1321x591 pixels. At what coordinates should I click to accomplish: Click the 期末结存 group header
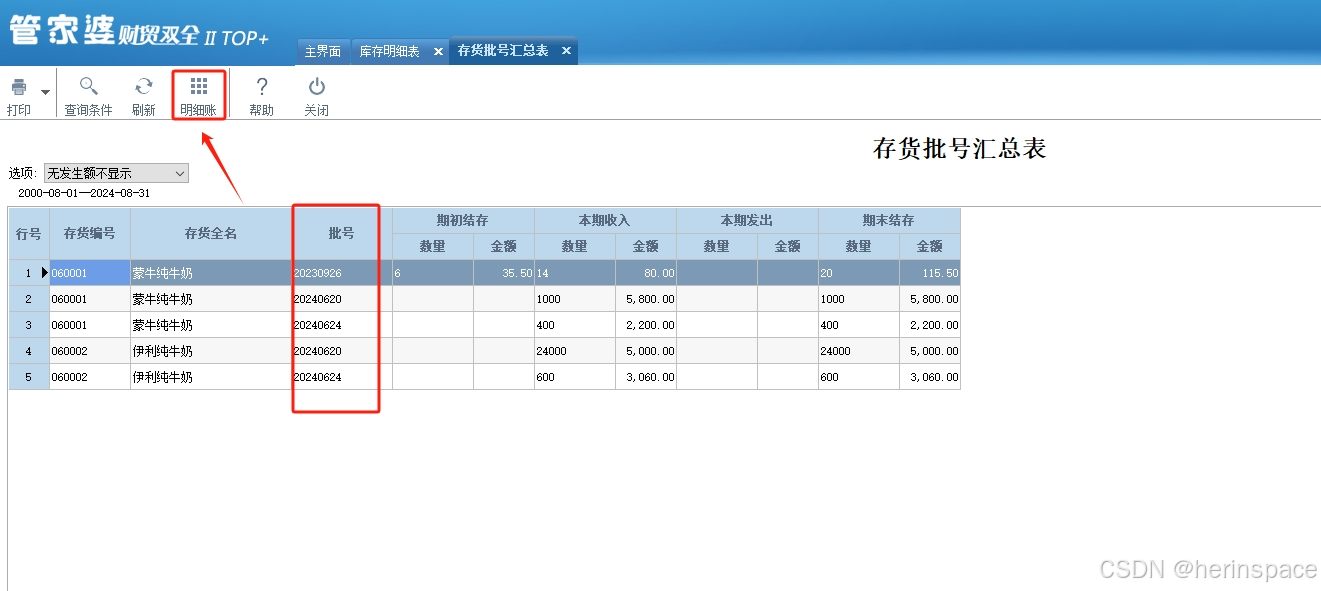pos(889,221)
